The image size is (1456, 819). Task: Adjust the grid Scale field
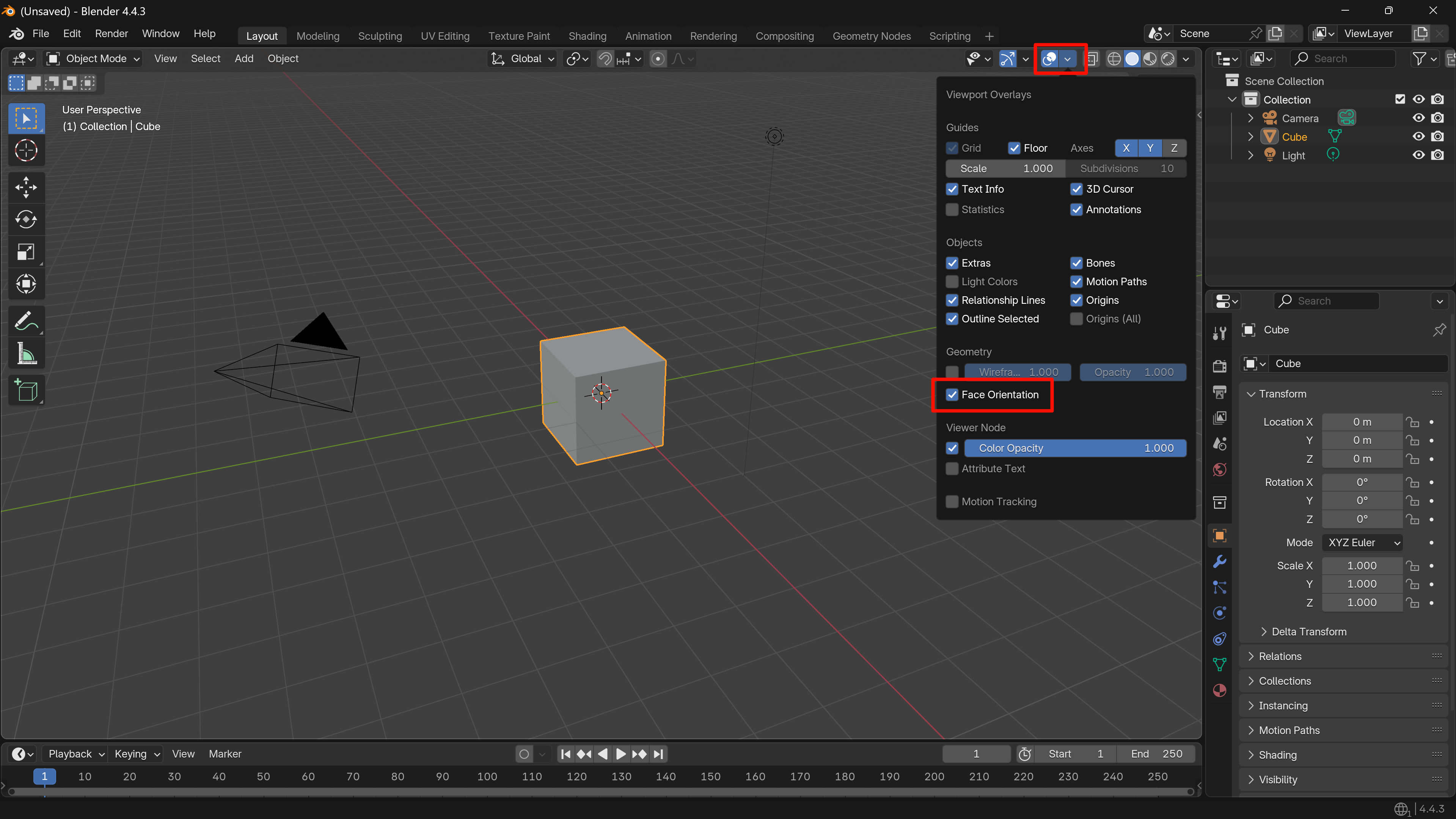1005,168
